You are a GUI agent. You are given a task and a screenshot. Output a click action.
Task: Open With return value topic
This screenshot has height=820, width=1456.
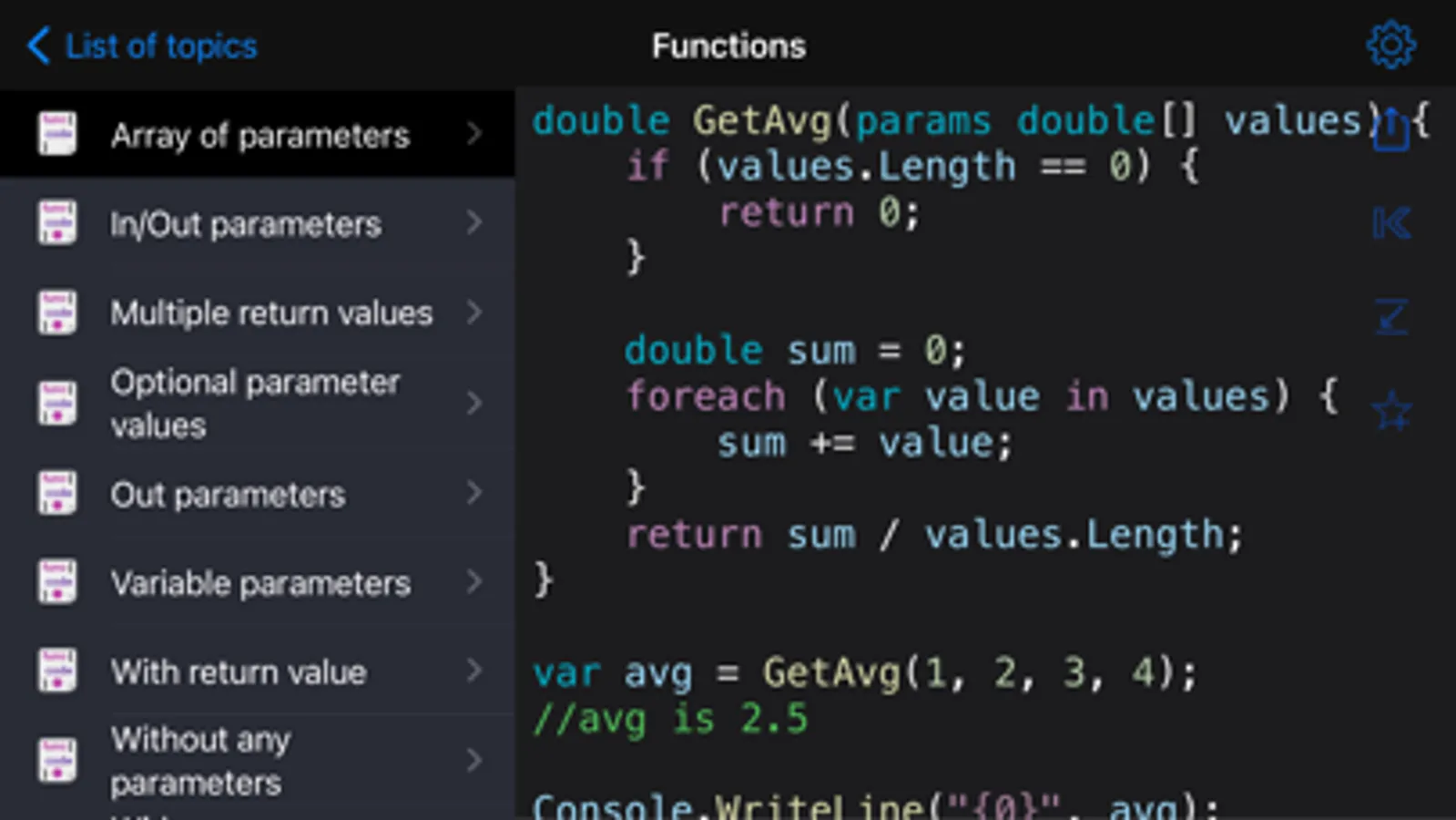[x=258, y=671]
